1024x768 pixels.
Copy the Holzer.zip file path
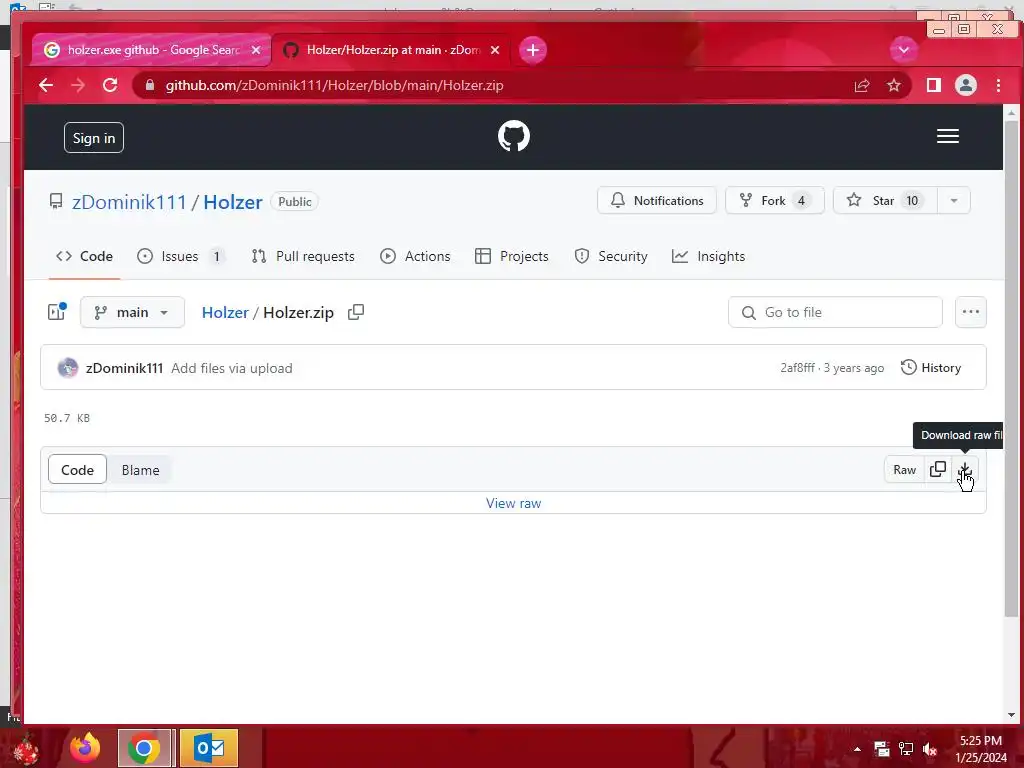(356, 312)
